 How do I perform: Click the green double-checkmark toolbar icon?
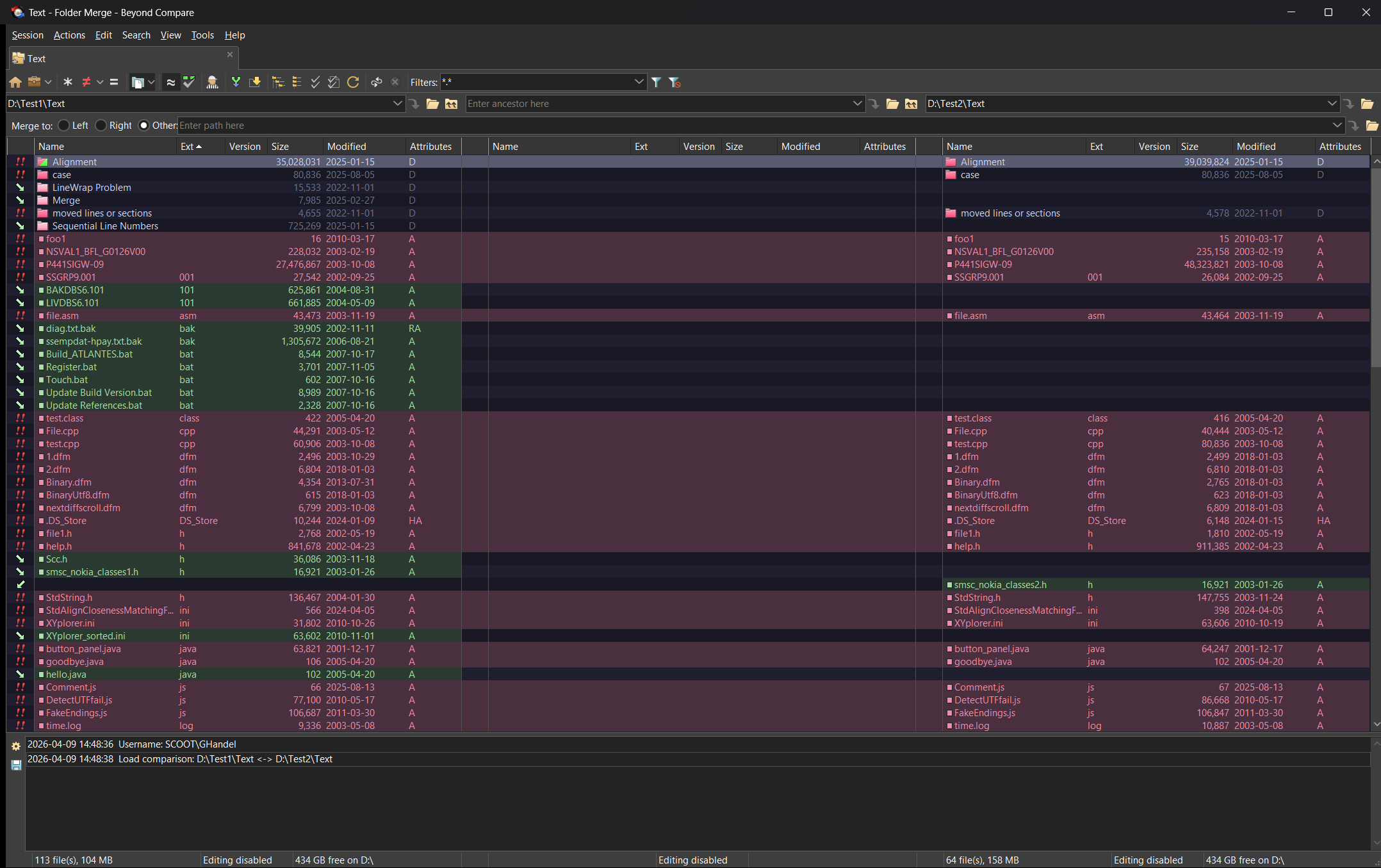pyautogui.click(x=189, y=82)
